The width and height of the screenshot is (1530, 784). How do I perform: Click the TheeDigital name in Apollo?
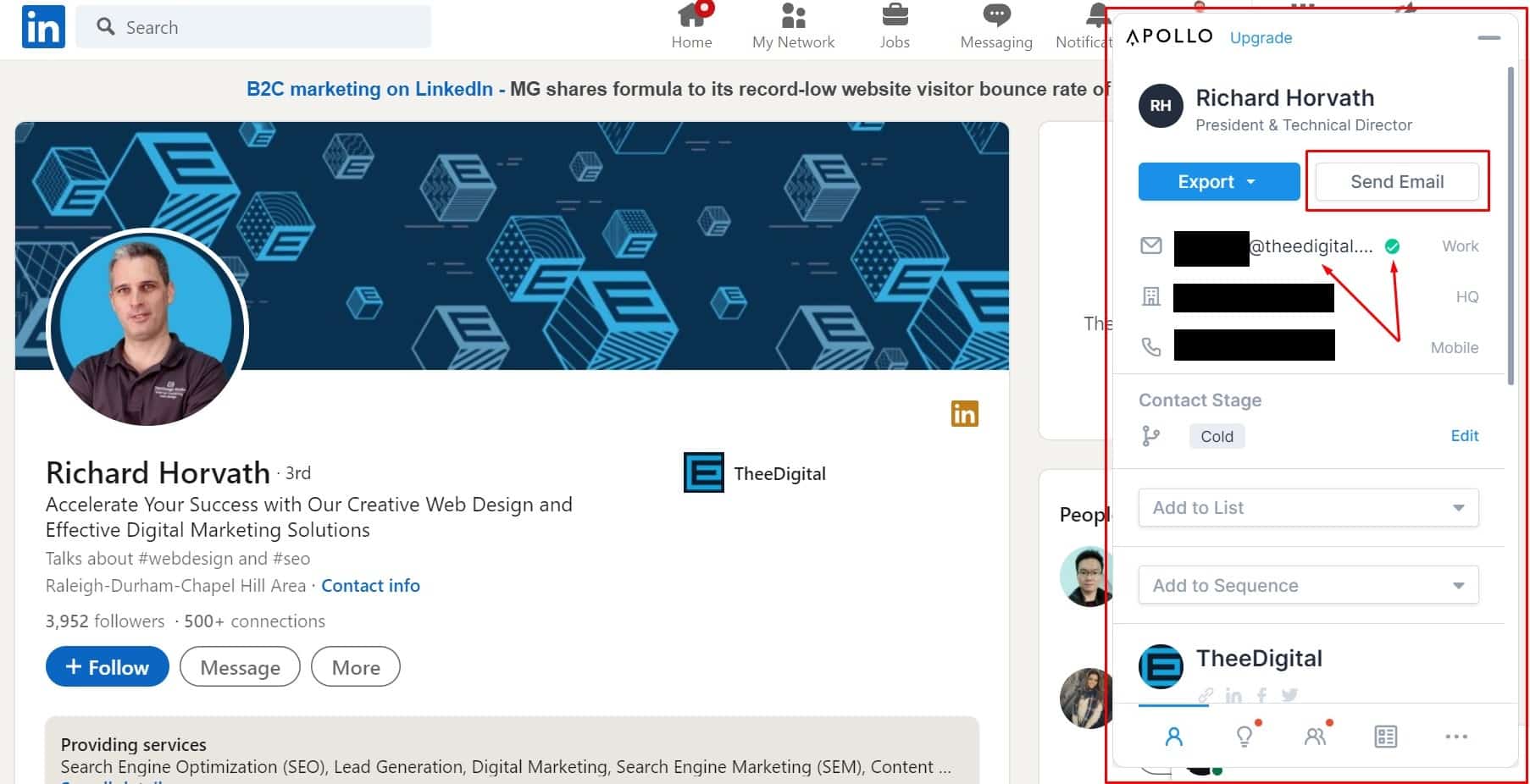coord(1259,659)
